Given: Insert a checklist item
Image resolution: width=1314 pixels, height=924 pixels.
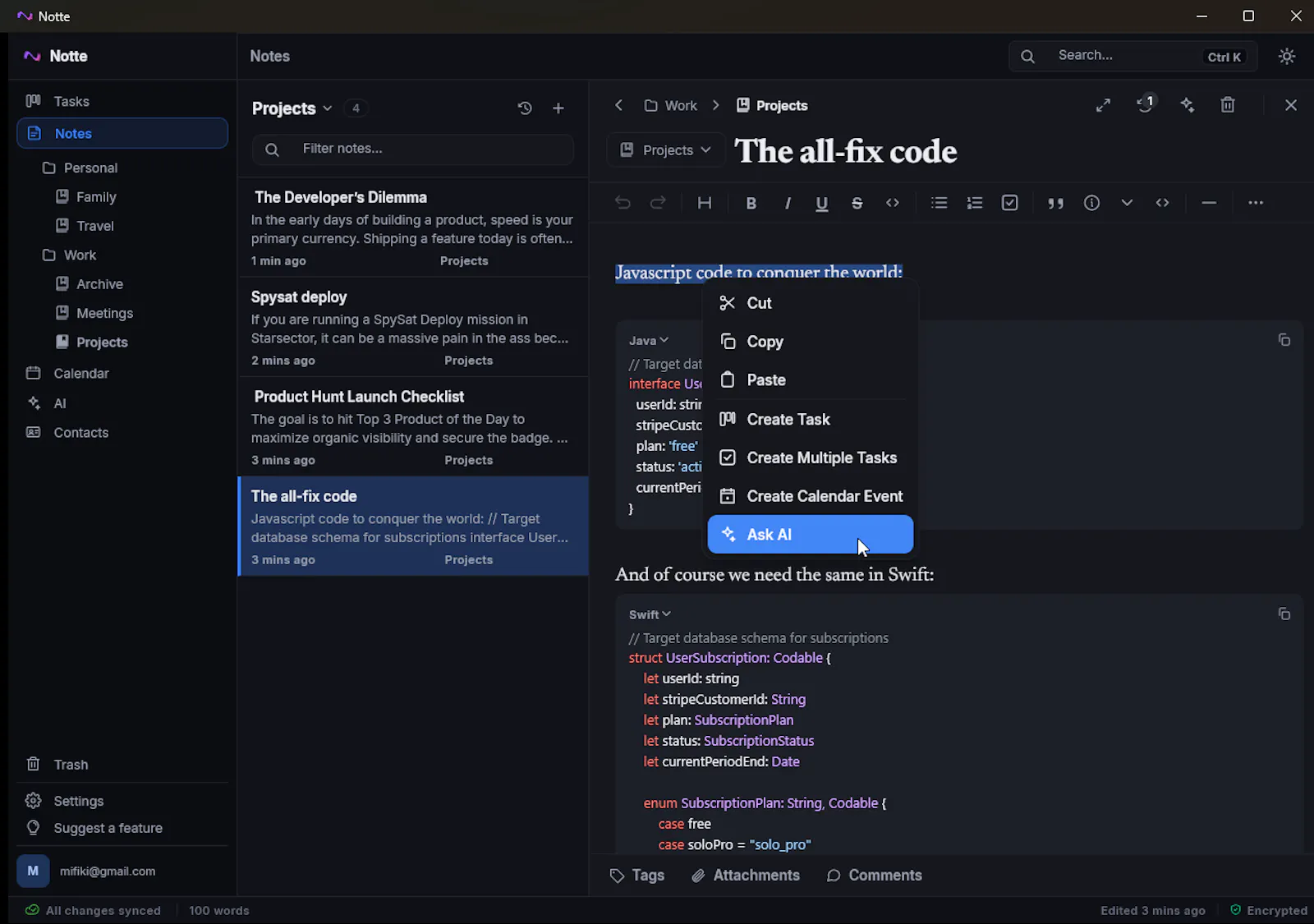Looking at the screenshot, I should point(1009,203).
